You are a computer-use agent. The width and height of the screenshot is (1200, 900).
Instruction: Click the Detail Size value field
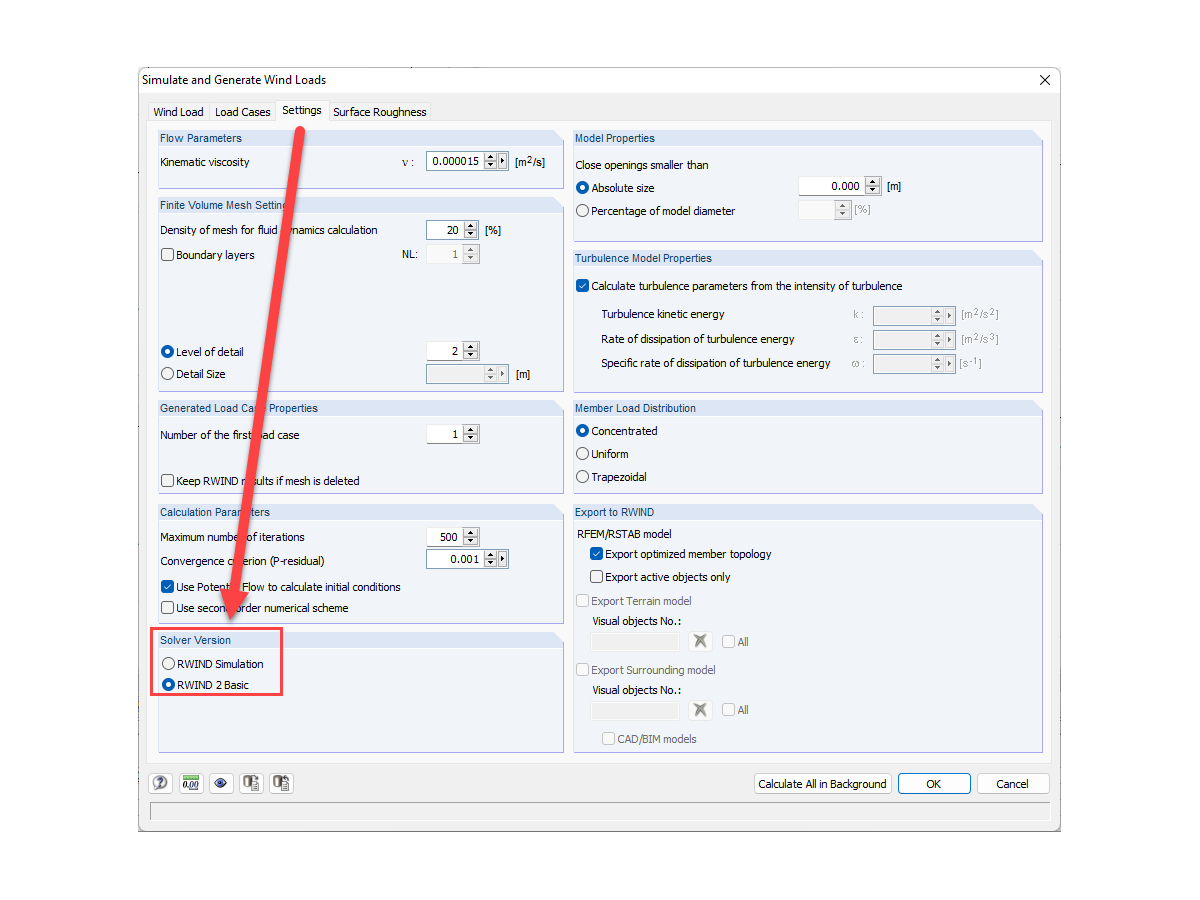tap(455, 374)
